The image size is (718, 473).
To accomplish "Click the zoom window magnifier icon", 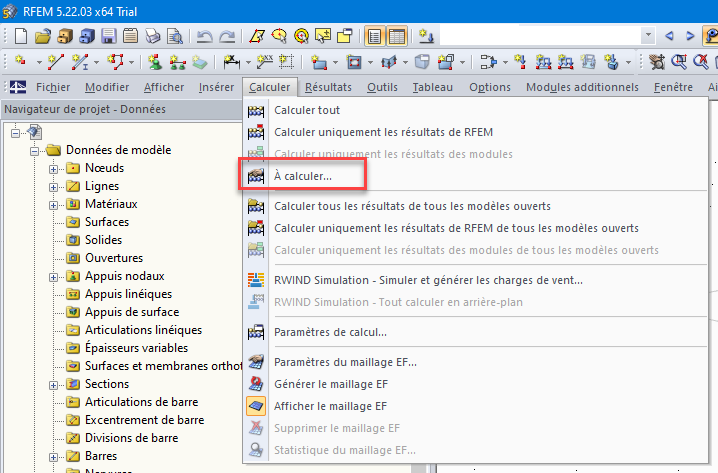I will (679, 61).
